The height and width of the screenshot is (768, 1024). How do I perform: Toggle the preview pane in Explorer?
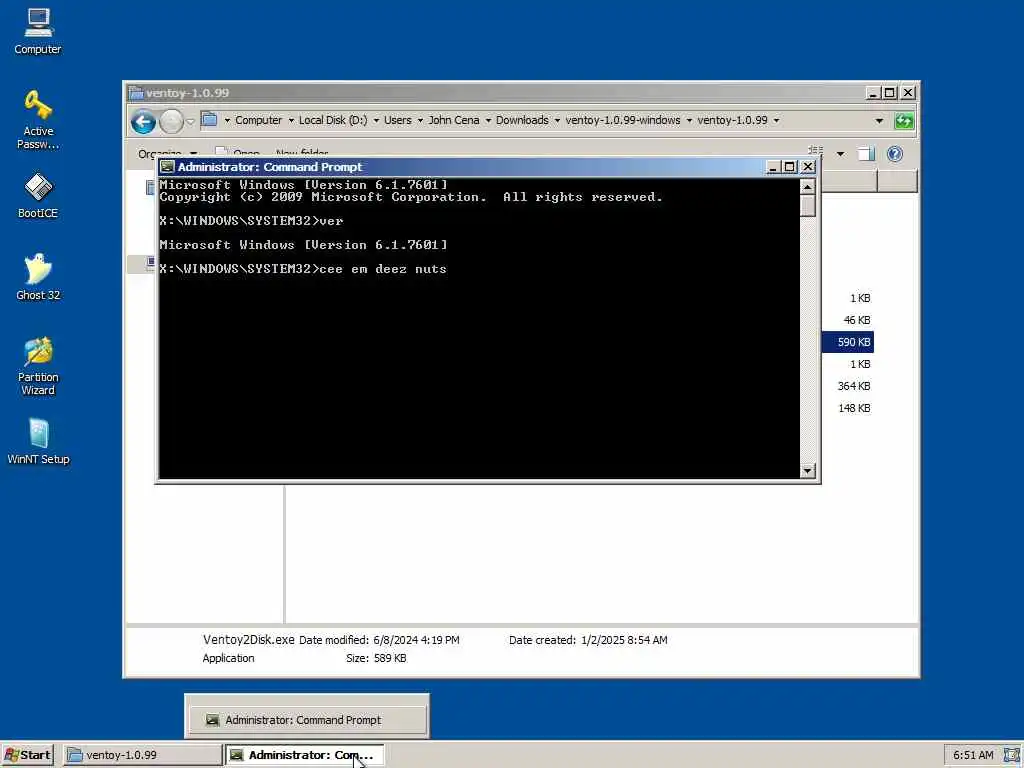click(866, 154)
